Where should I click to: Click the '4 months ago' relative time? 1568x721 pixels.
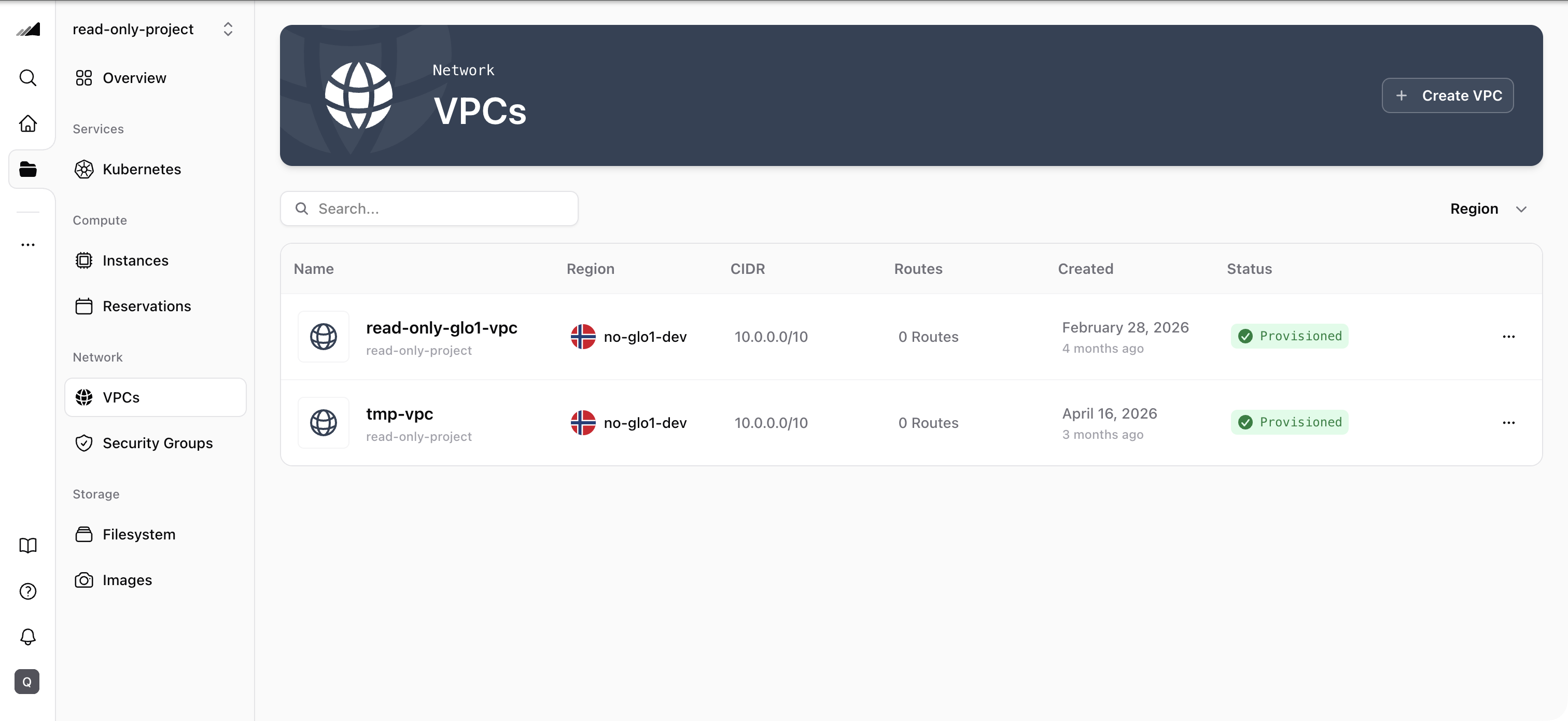[1103, 349]
